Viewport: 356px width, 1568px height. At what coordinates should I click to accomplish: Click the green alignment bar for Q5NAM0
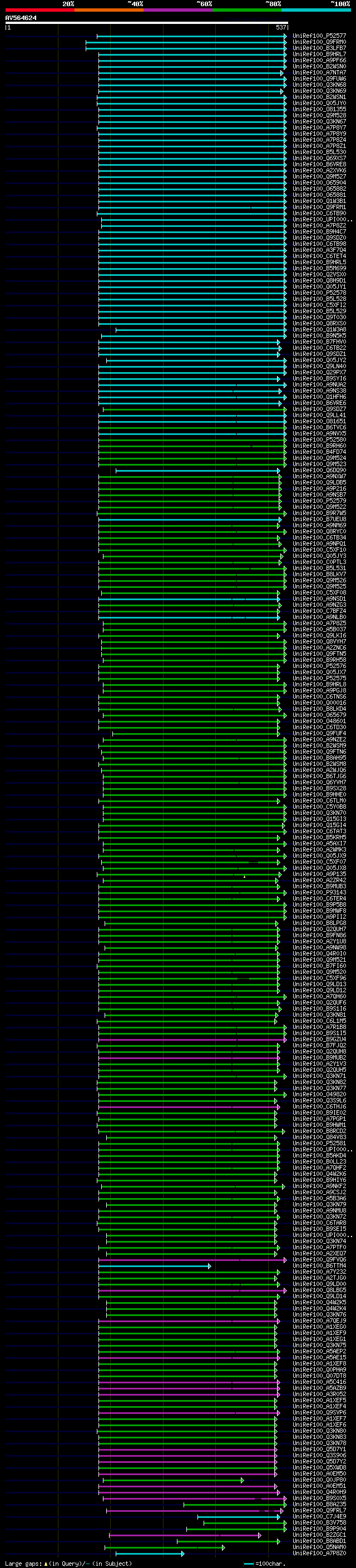[x=164, y=1547]
